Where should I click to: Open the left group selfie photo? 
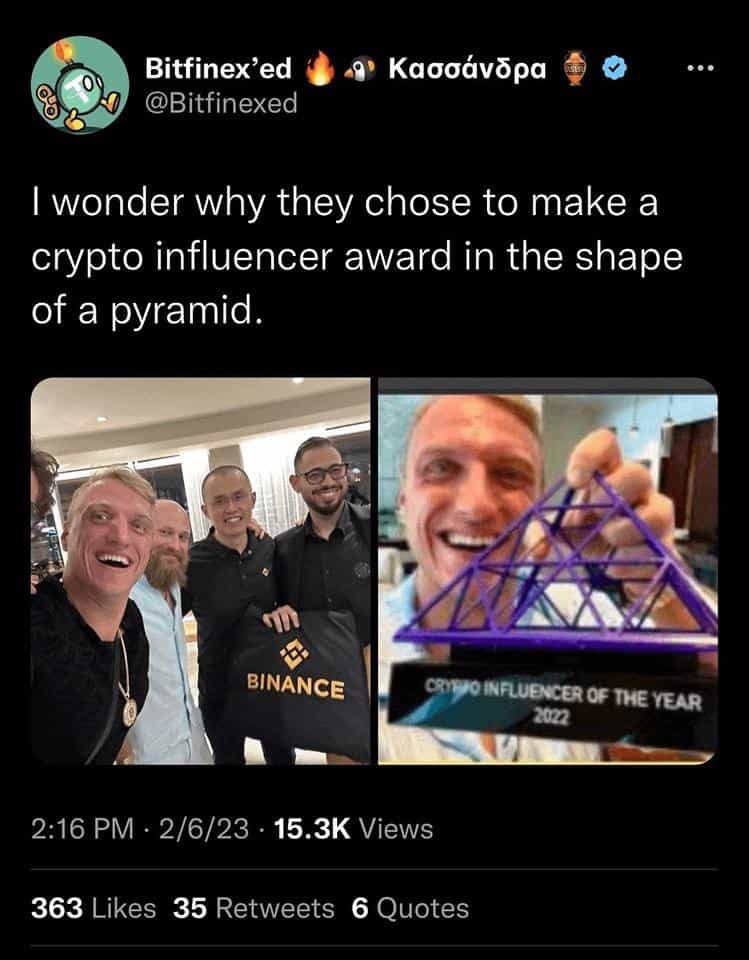[200, 571]
